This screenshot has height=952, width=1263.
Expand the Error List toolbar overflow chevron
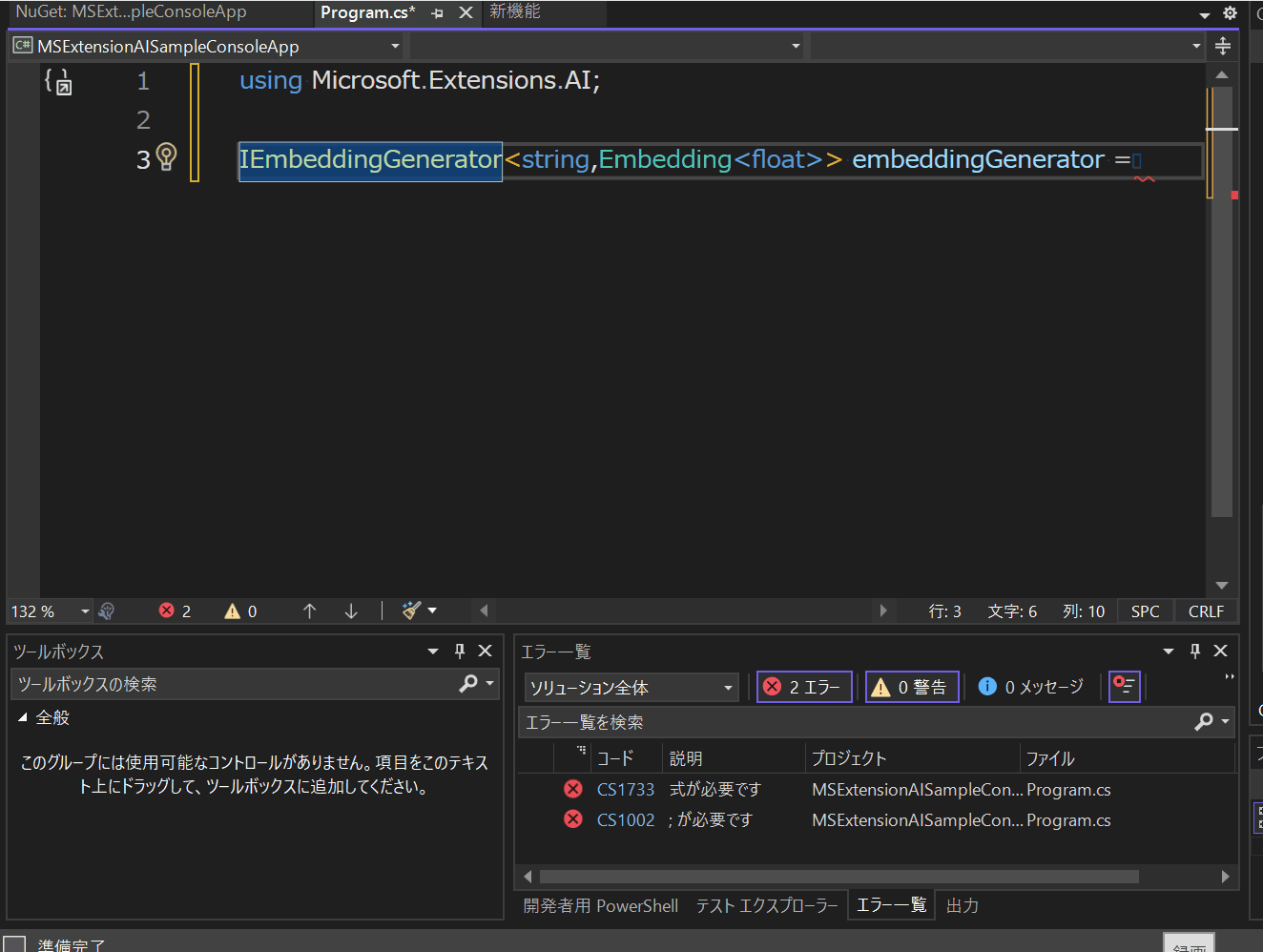(x=1230, y=676)
